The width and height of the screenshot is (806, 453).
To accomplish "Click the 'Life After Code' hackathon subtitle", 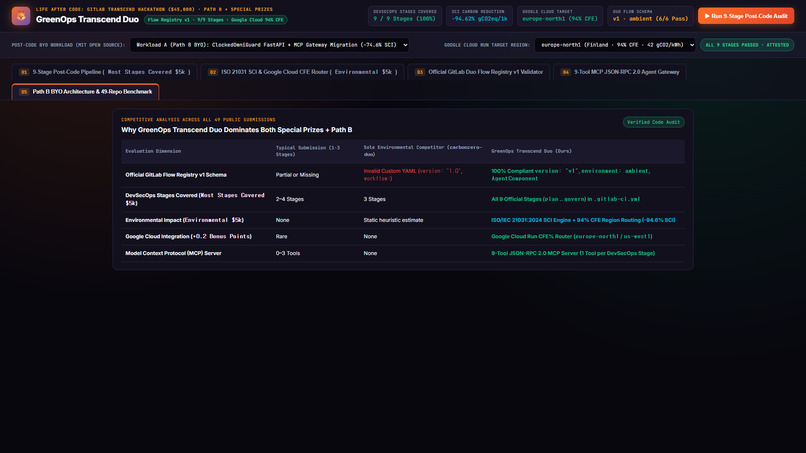I will tap(154, 9).
